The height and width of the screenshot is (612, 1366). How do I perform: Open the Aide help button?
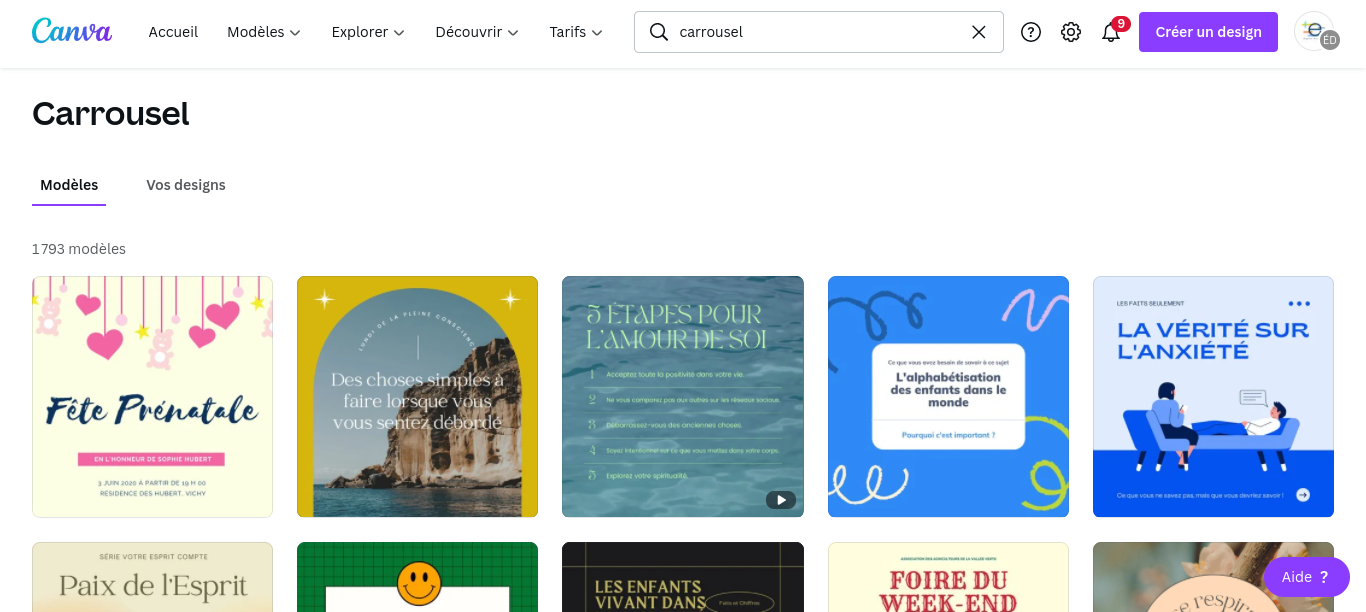(x=1306, y=577)
